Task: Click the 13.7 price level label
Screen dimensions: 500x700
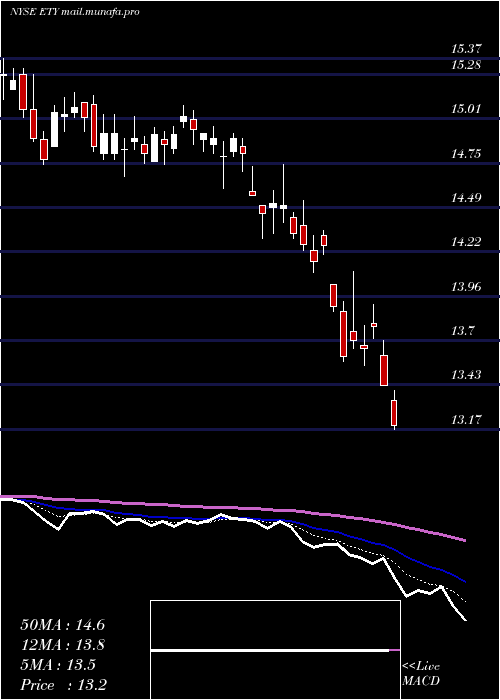Action: [x=462, y=331]
